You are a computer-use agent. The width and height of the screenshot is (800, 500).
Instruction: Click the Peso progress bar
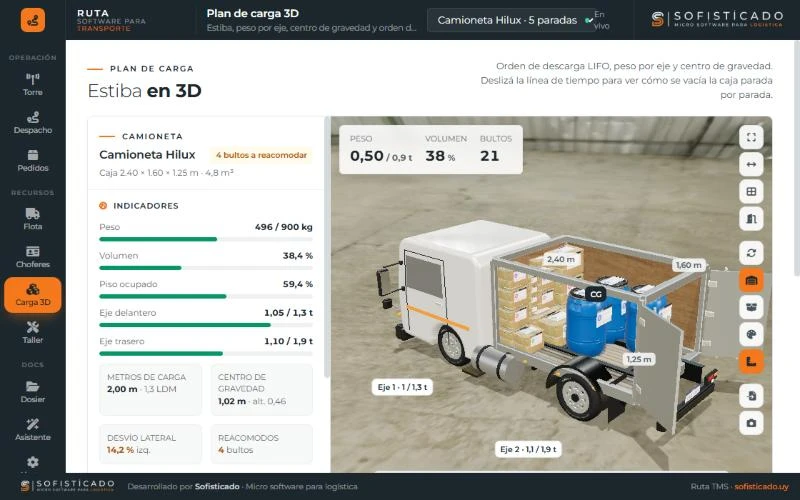[206, 239]
